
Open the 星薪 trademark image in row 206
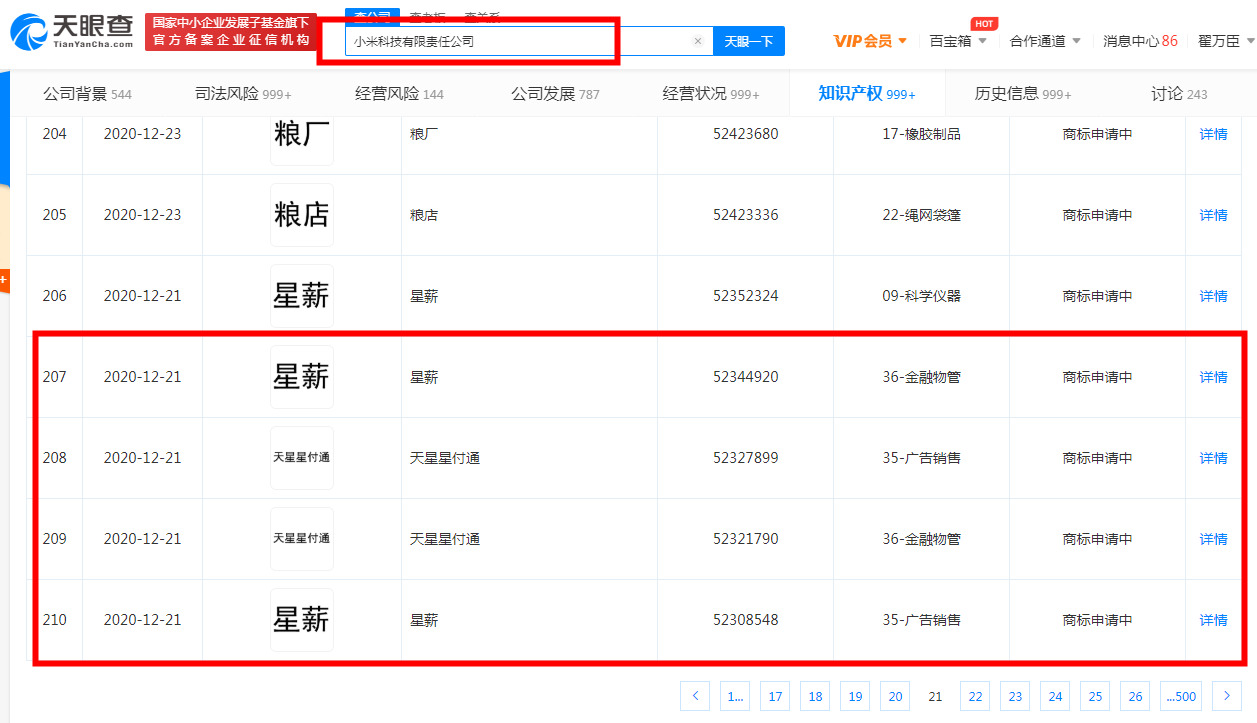(302, 296)
